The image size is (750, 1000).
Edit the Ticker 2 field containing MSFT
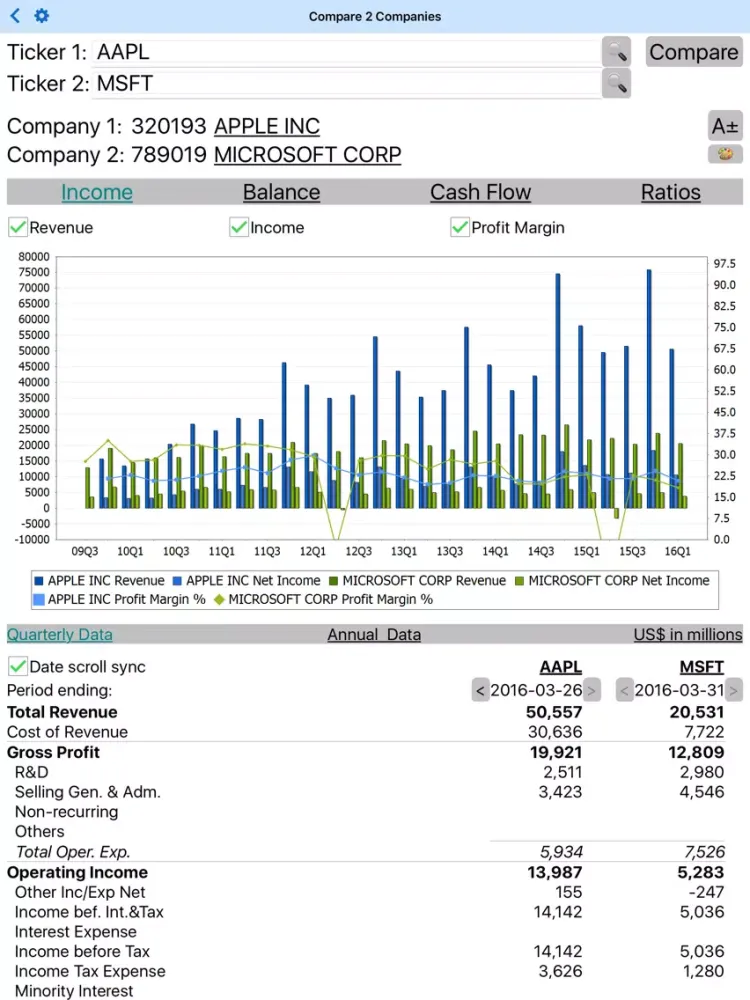[x=346, y=83]
